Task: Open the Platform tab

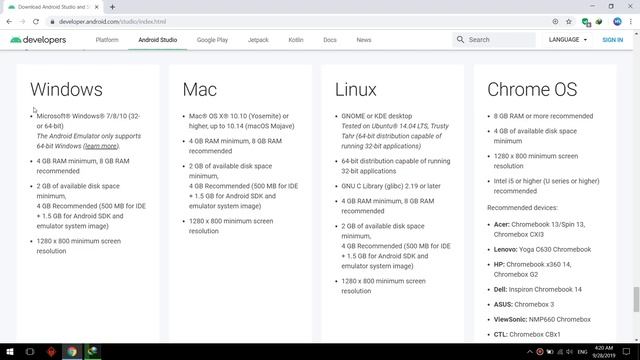Action: tap(107, 40)
